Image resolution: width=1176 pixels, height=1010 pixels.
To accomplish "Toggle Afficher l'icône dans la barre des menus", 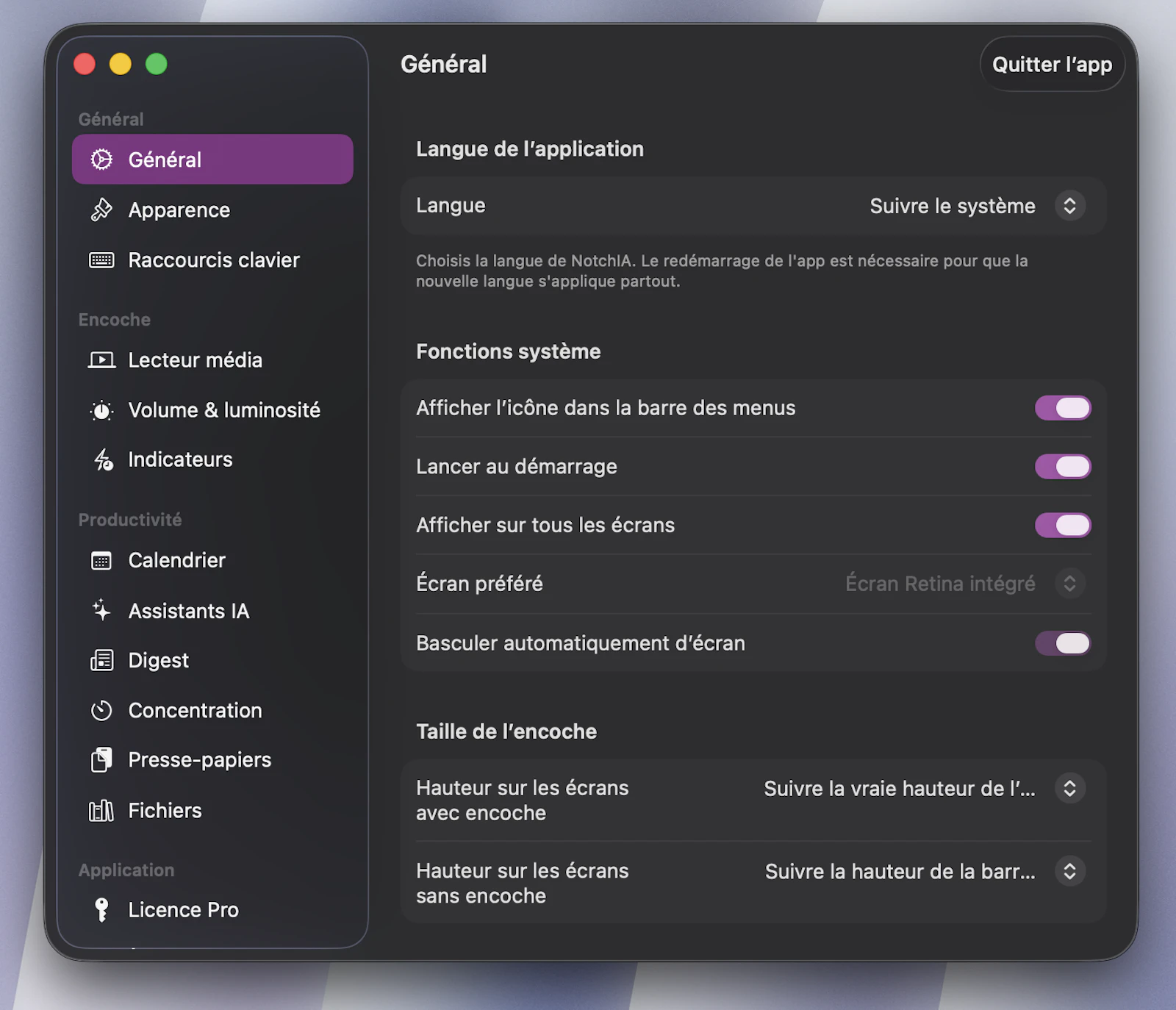I will coord(1063,408).
